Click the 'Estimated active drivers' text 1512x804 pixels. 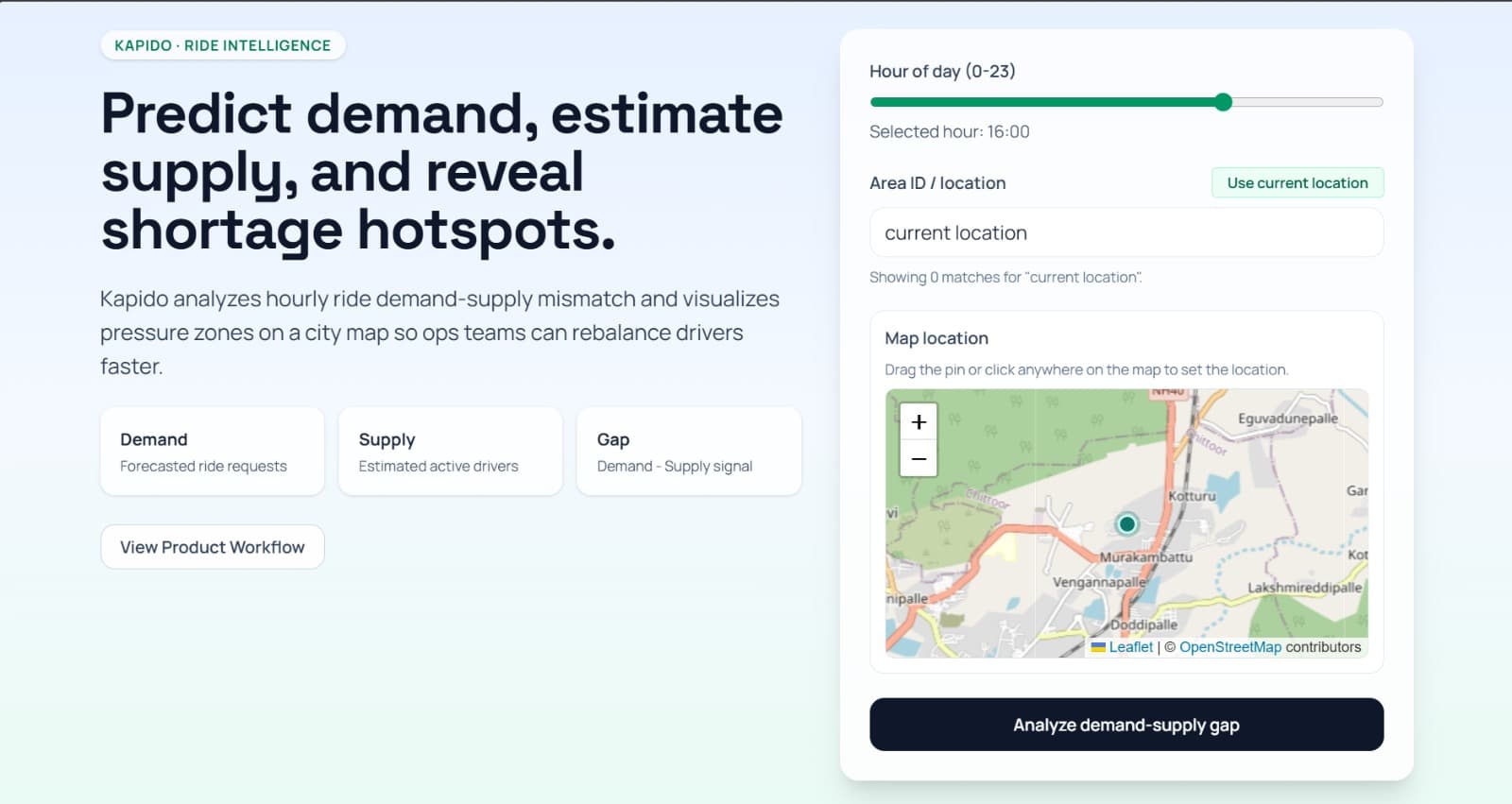pyautogui.click(x=438, y=467)
